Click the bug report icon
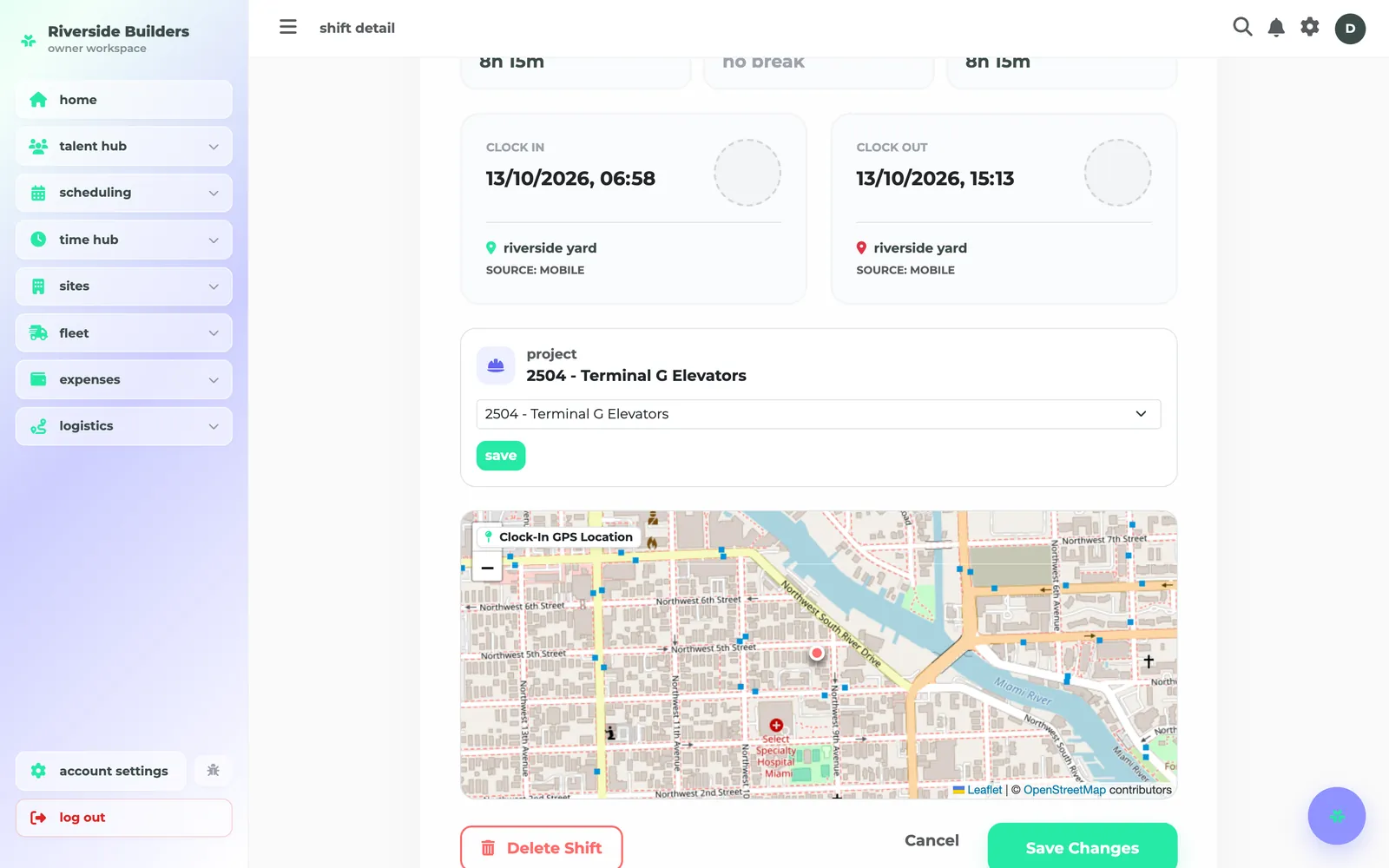Screen dimensions: 1389x868 coord(213,770)
